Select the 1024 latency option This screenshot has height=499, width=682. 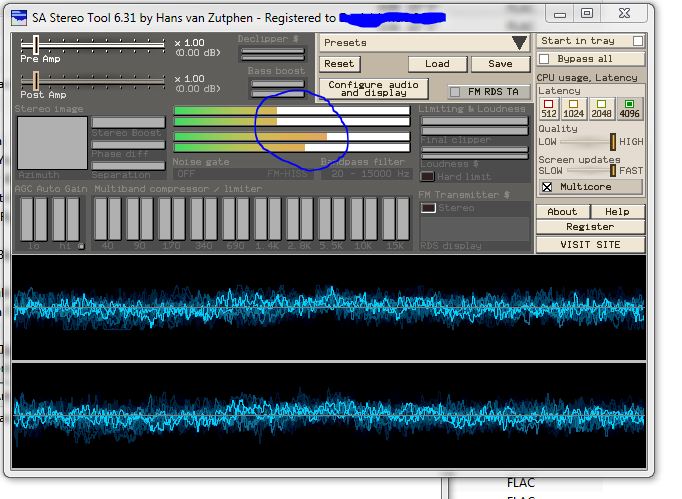(573, 109)
